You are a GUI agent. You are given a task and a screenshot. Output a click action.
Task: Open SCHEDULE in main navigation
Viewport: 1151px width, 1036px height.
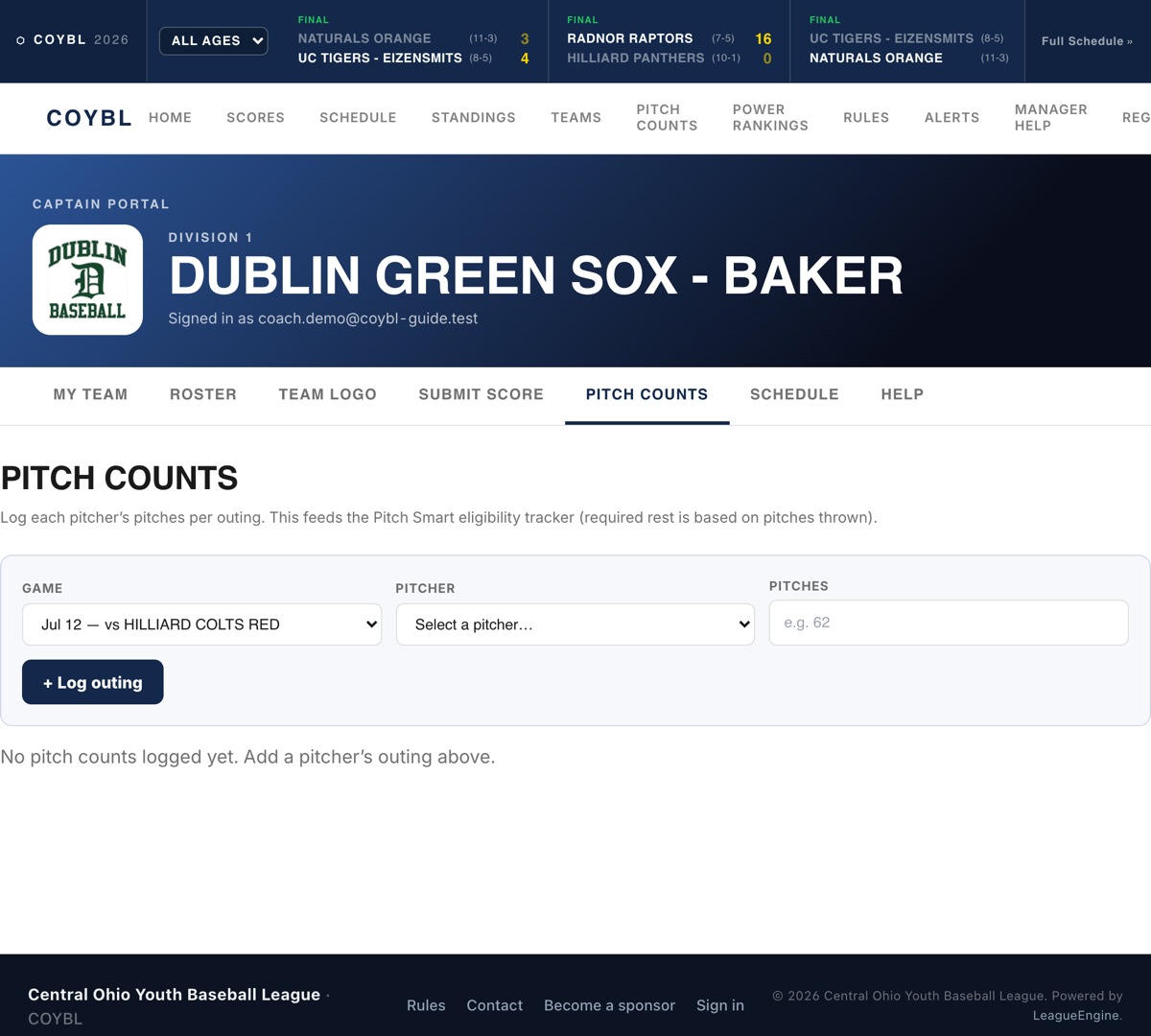coord(358,117)
